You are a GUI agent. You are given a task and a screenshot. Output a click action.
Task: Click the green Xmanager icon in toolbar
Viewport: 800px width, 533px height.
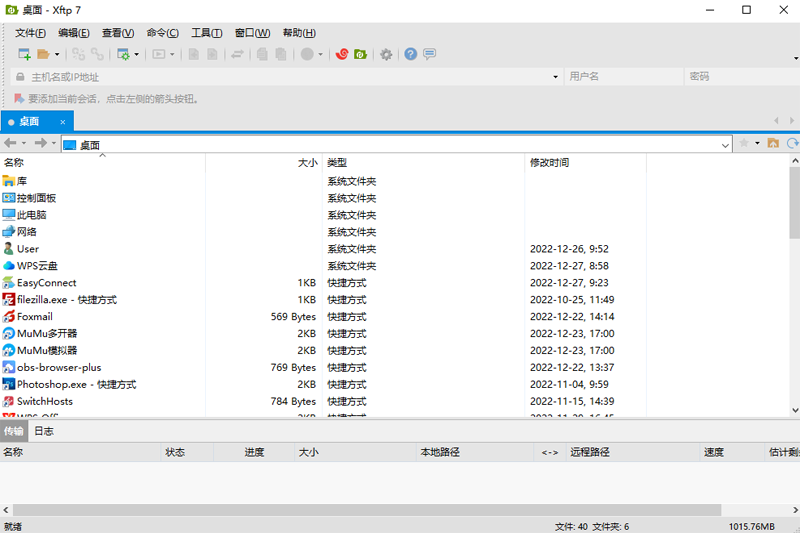coord(360,54)
